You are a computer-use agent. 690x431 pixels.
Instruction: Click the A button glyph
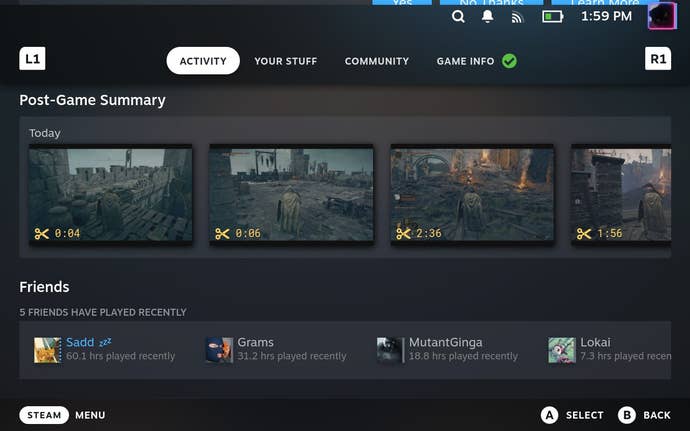(549, 415)
